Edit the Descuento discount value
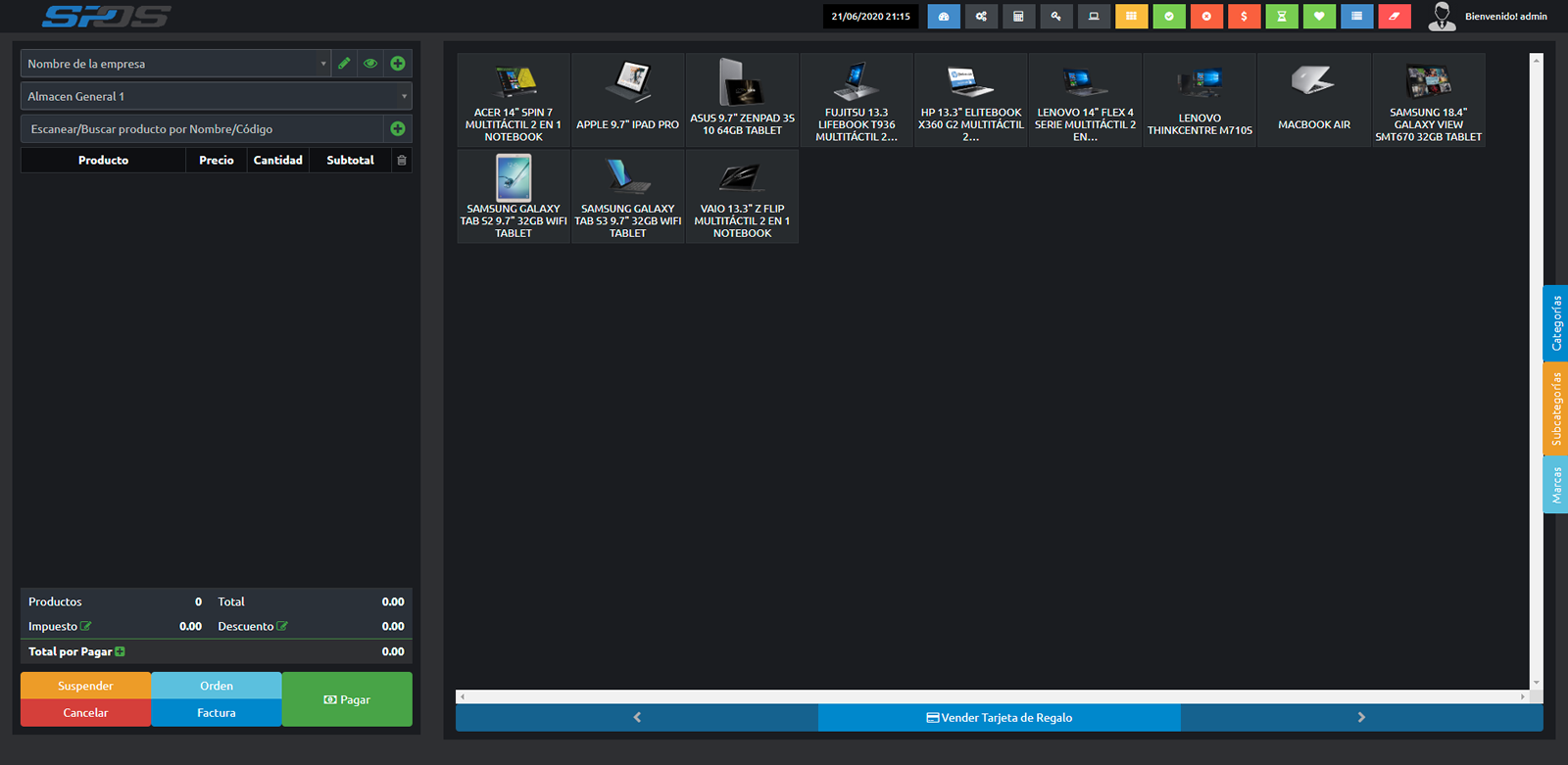Viewport: 1568px width, 765px height. [x=282, y=627]
